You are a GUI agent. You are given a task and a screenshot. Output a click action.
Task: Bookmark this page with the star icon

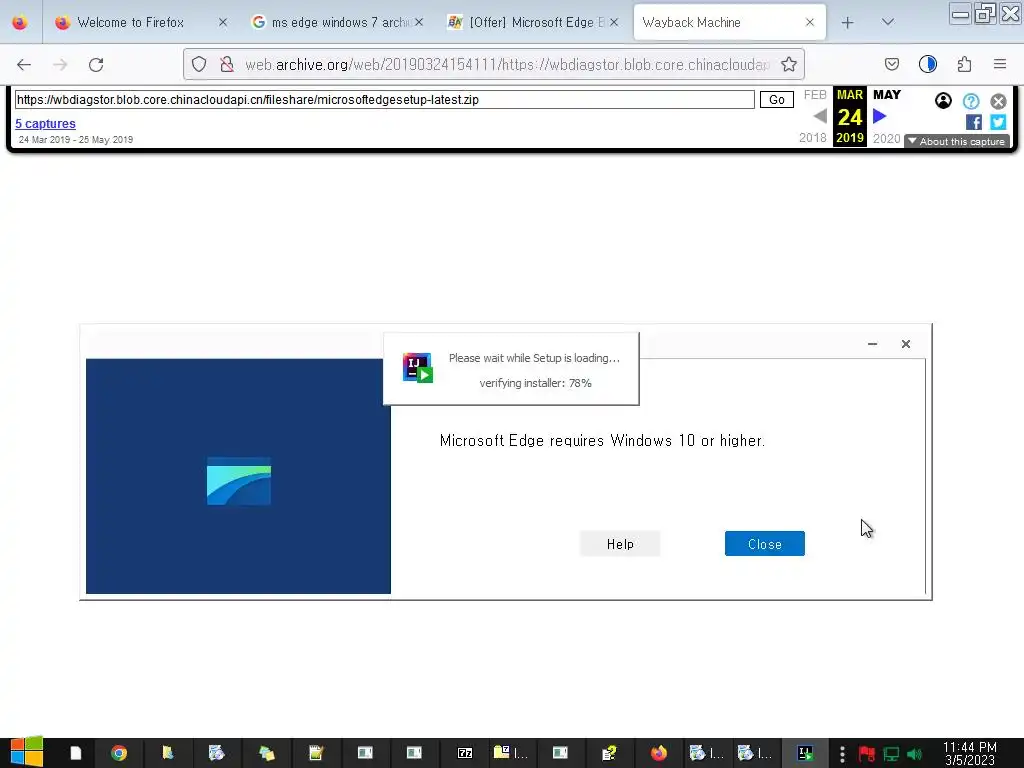point(789,64)
